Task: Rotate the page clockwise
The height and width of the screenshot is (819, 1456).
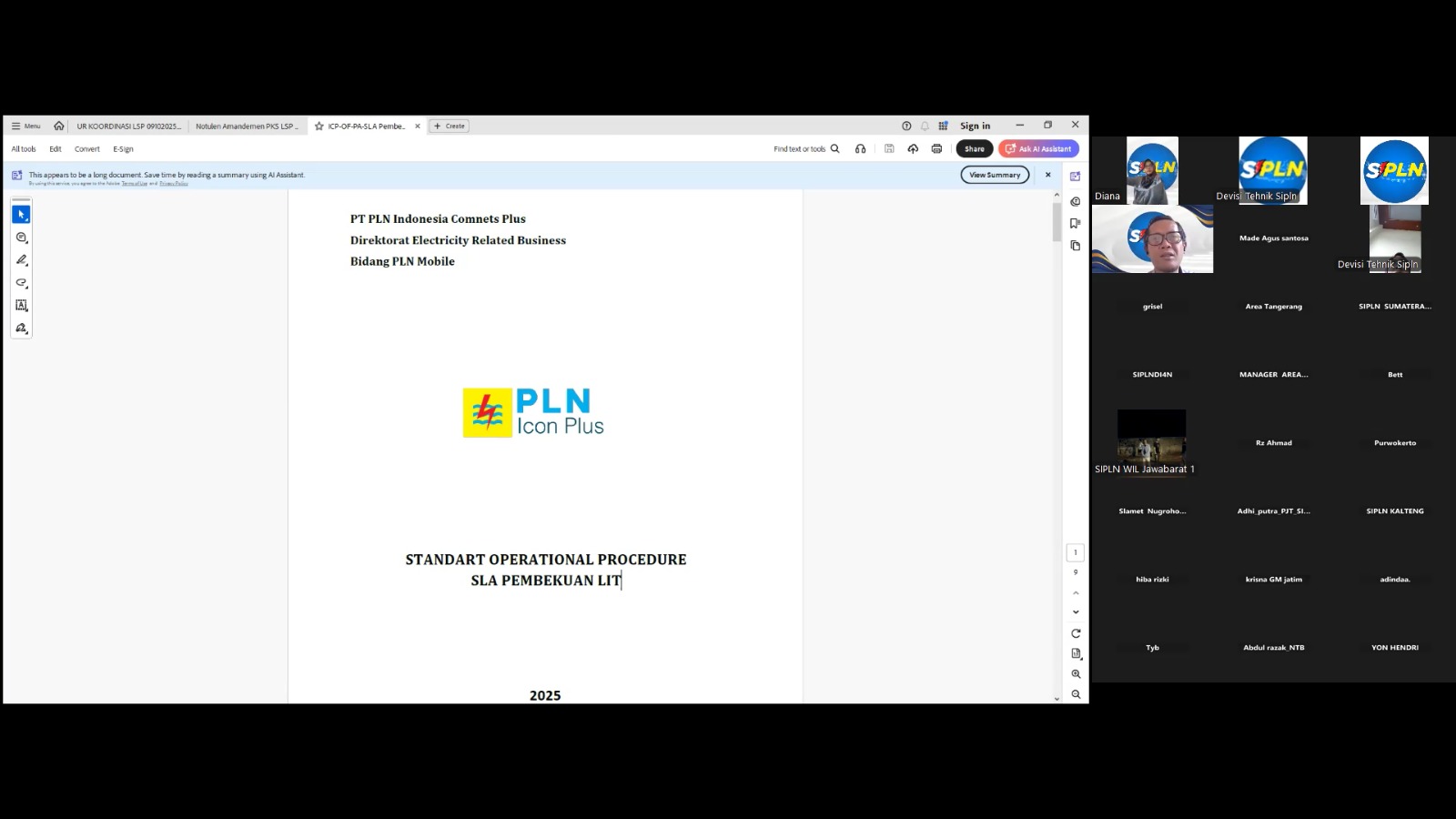Action: (1076, 633)
